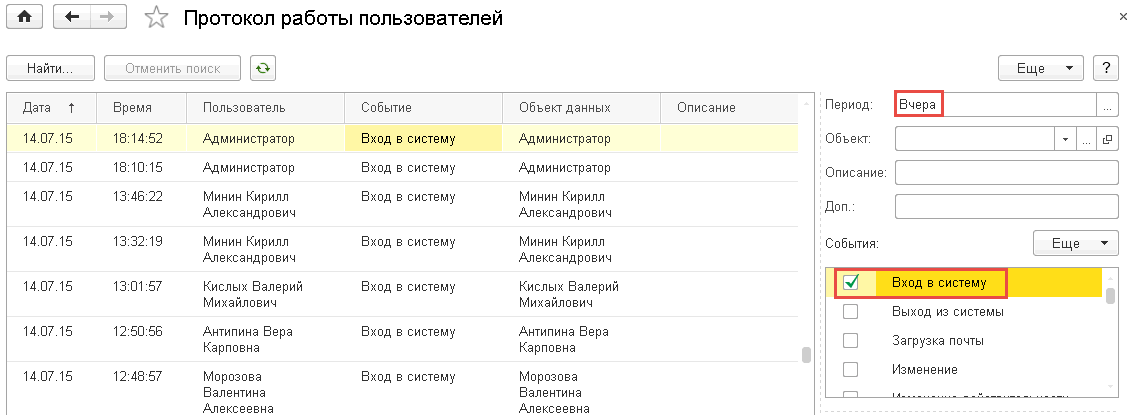Expand the Еще menu above events list
Screen dimensions: 1133x415
coord(1075,243)
